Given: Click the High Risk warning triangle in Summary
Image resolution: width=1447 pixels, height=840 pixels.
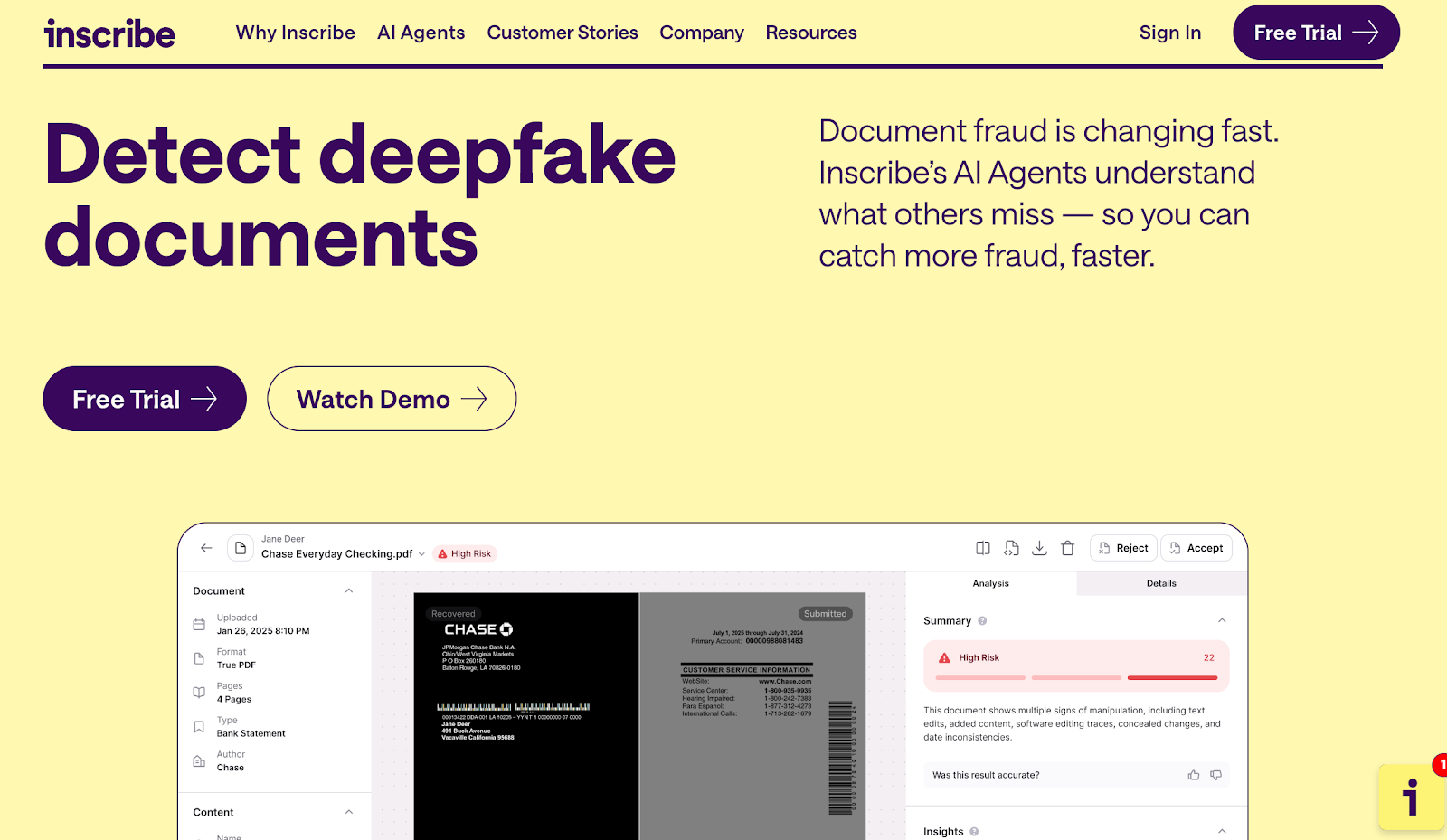Looking at the screenshot, I should tap(944, 658).
